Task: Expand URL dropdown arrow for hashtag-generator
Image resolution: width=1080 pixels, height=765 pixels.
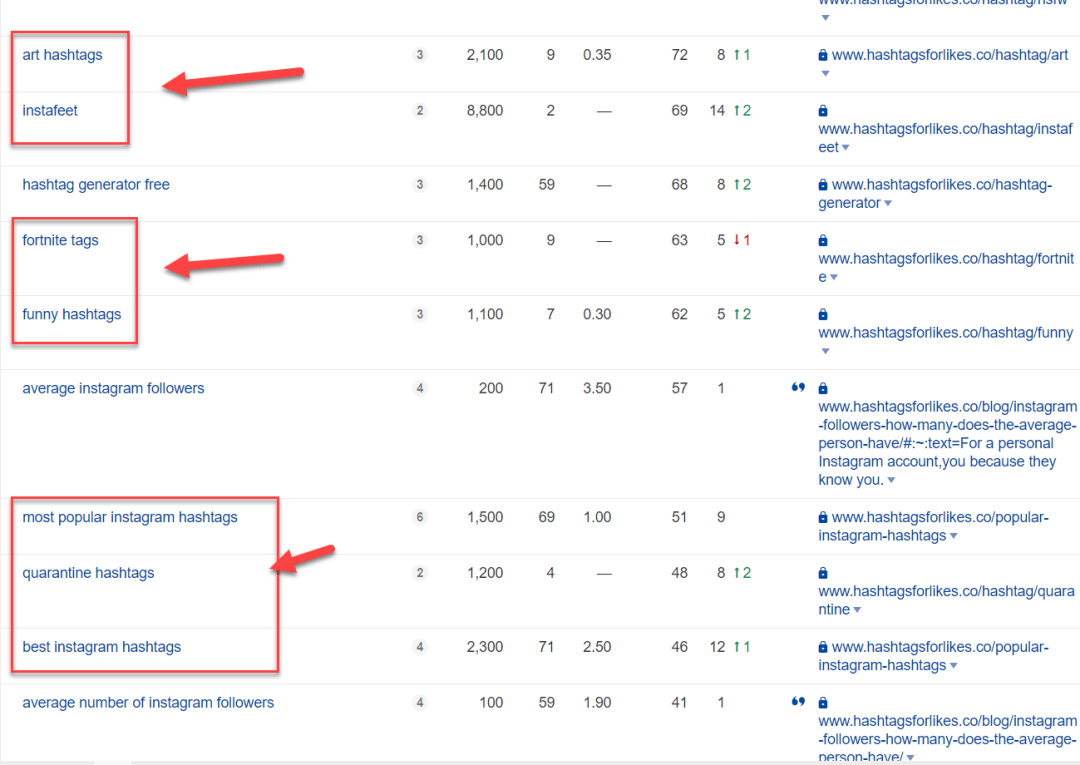Action: (888, 203)
